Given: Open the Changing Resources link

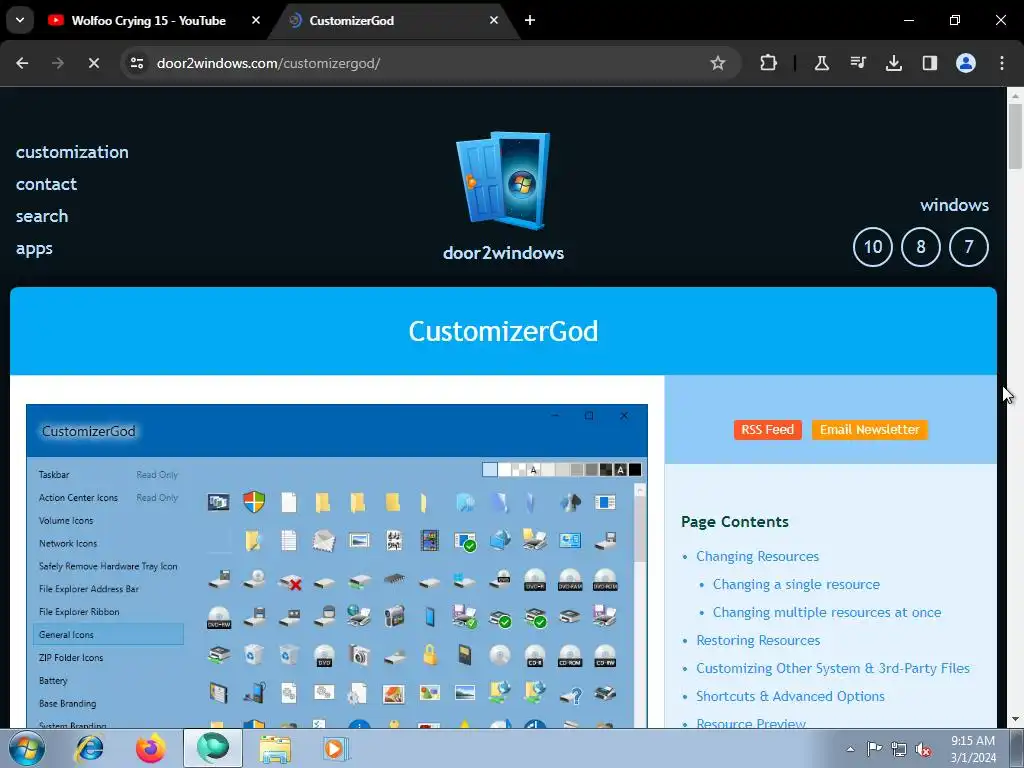Looking at the screenshot, I should tap(758, 556).
